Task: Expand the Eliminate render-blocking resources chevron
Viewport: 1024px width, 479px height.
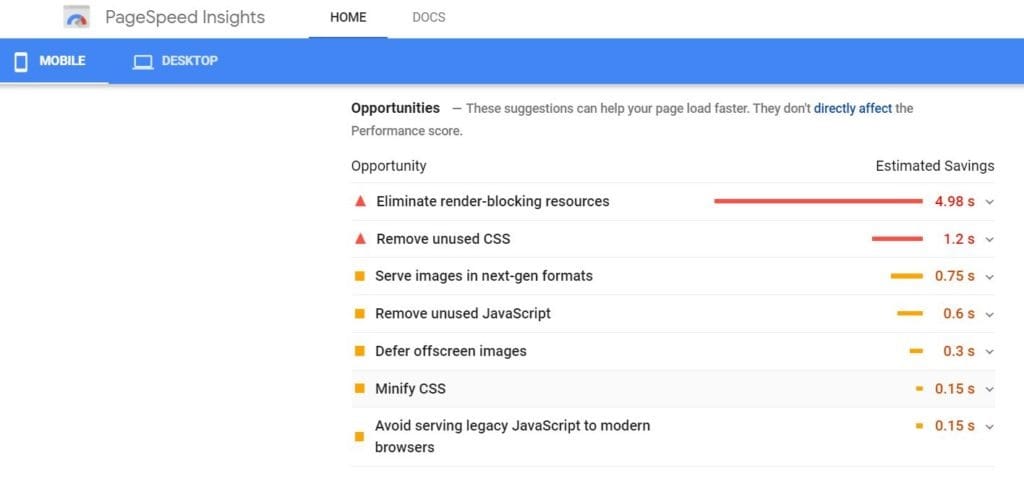Action: [x=989, y=202]
